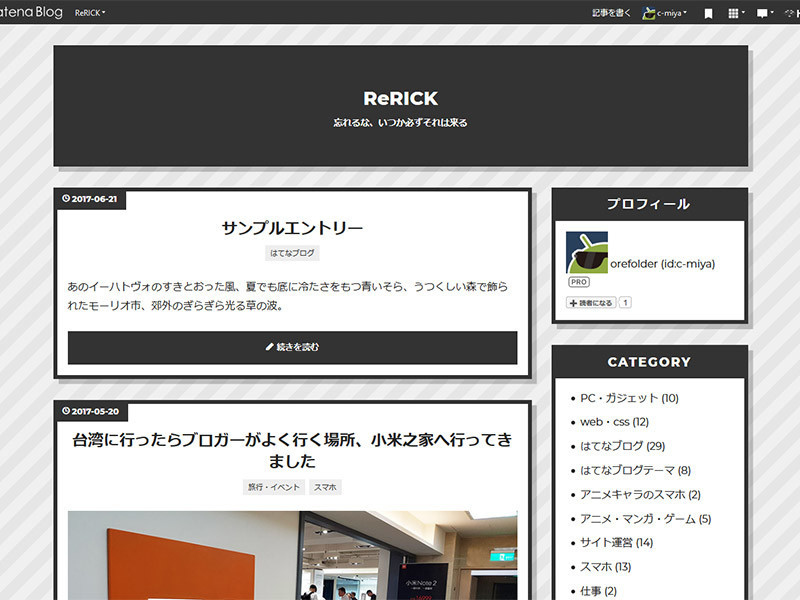Click the subscriber count 1 badge
This screenshot has height=600, width=800.
[625, 303]
